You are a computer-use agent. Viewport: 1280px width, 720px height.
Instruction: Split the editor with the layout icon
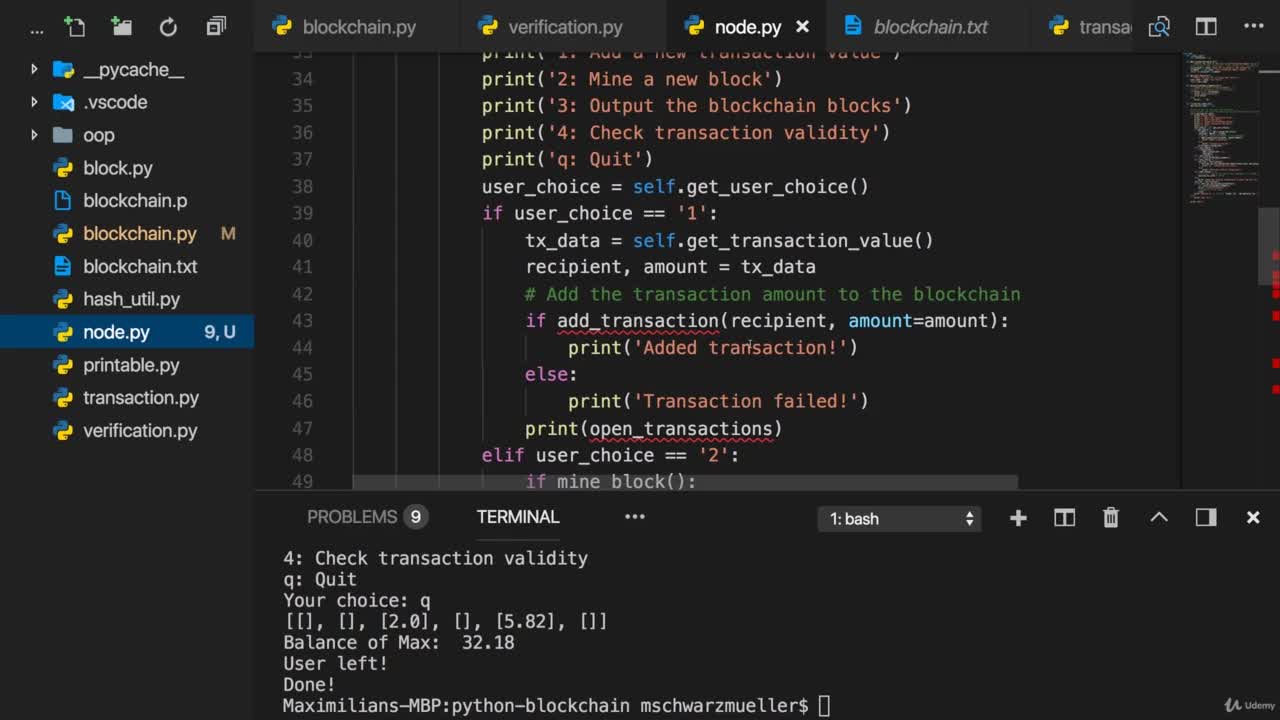pos(1206,27)
